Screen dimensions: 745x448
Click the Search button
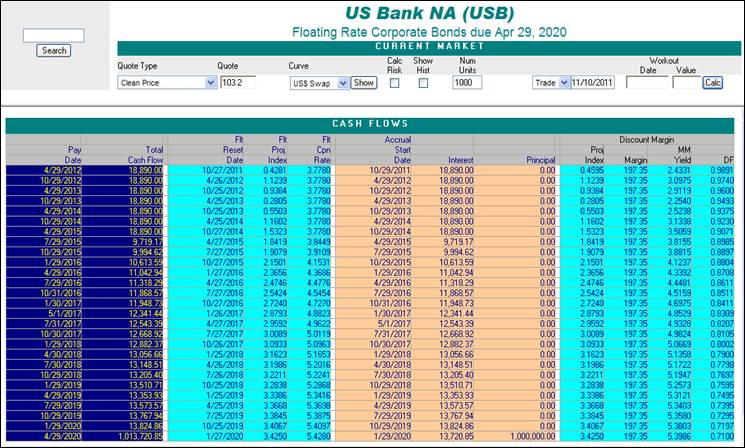click(x=54, y=50)
